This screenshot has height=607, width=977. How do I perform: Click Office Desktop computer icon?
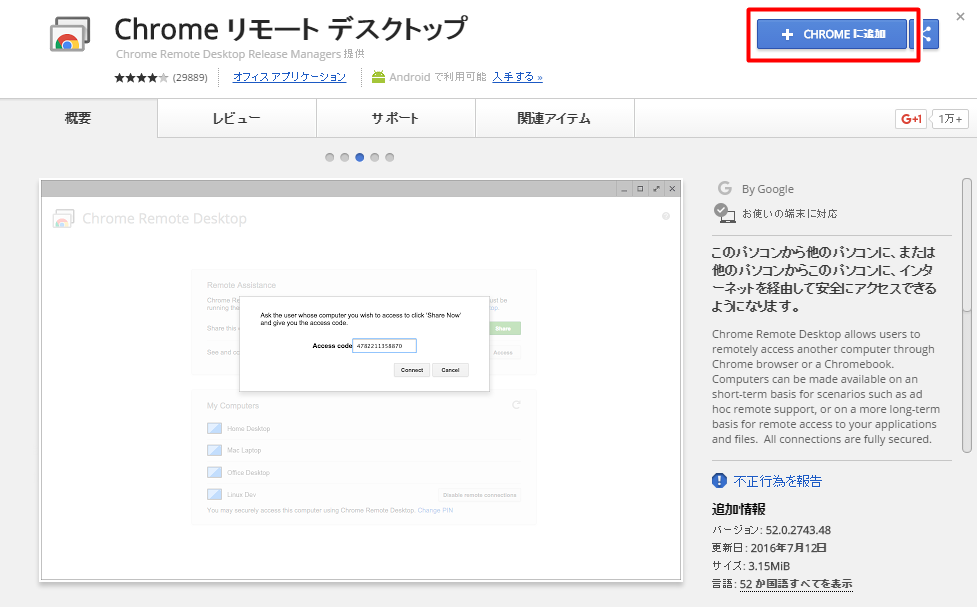[214, 472]
